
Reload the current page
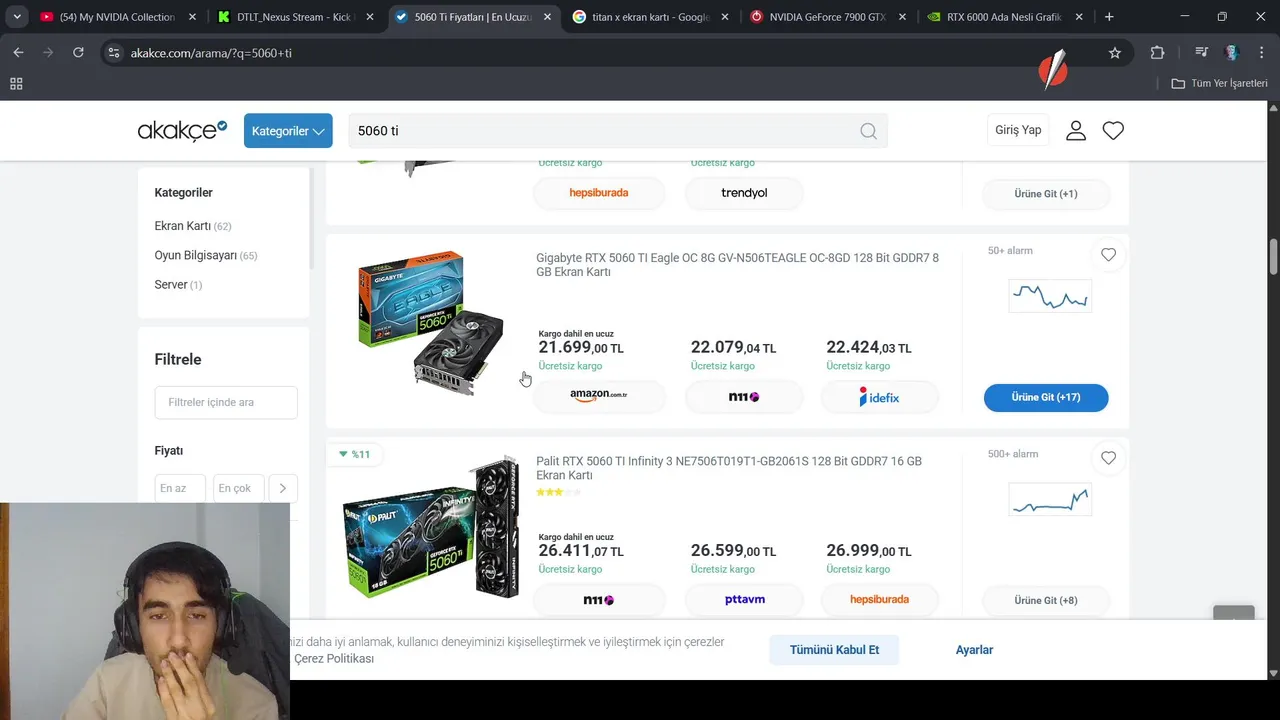tap(78, 52)
